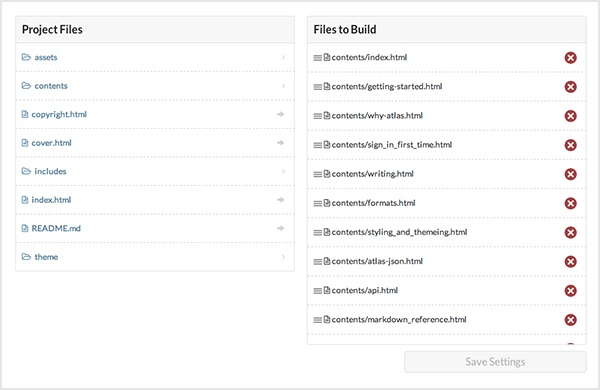Select contents/markdown_reference.html entry
This screenshot has height=390, width=600.
pyautogui.click(x=399, y=320)
